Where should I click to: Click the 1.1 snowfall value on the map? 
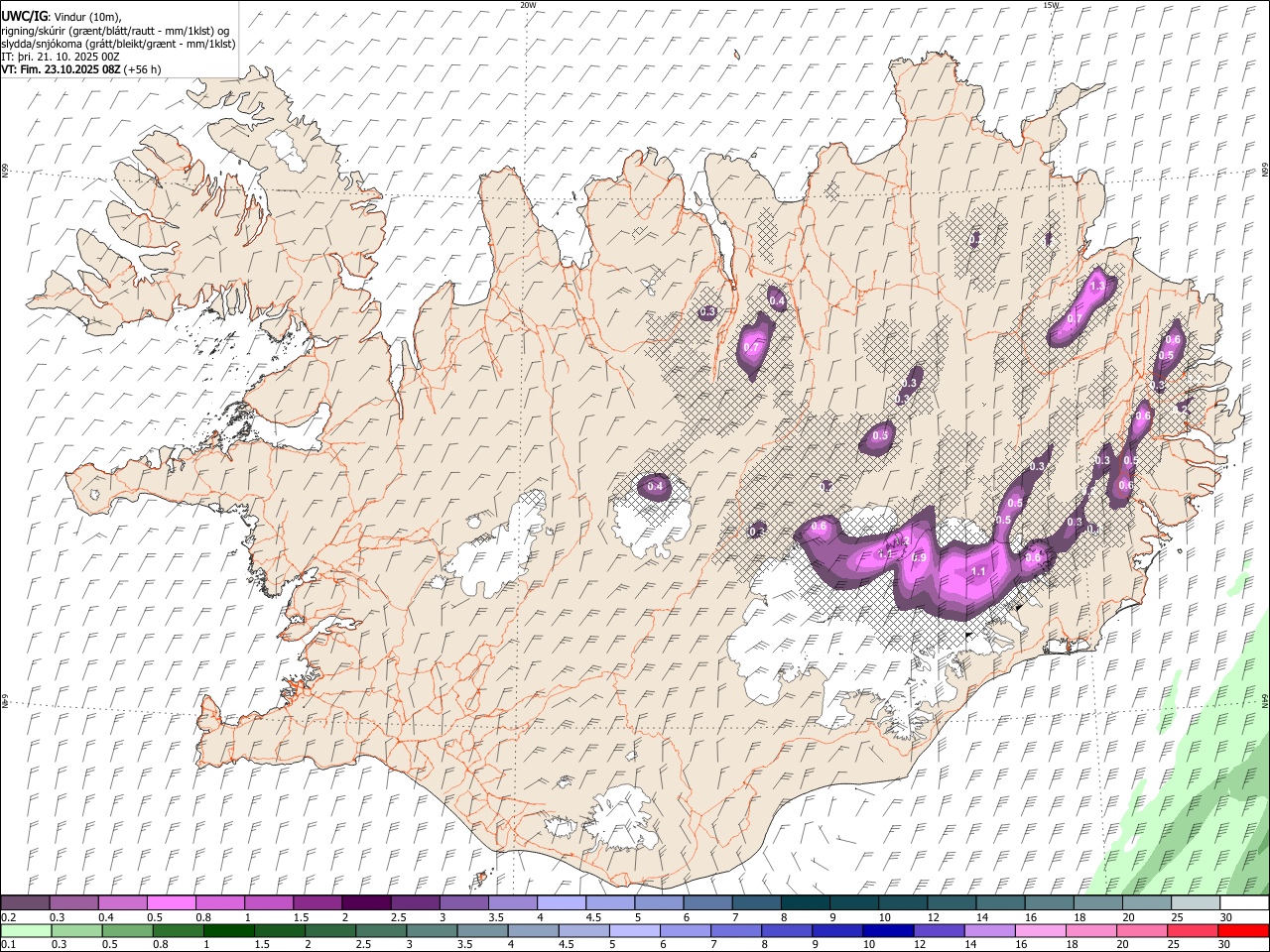click(978, 572)
